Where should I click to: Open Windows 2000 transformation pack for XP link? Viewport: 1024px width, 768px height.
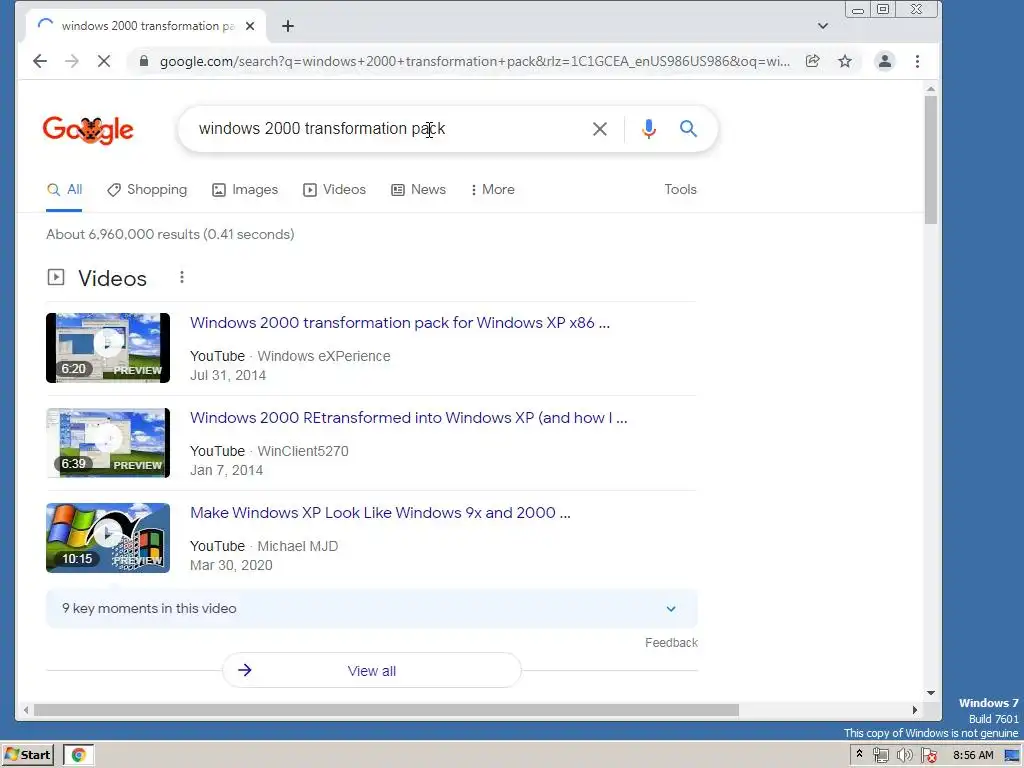click(x=400, y=323)
